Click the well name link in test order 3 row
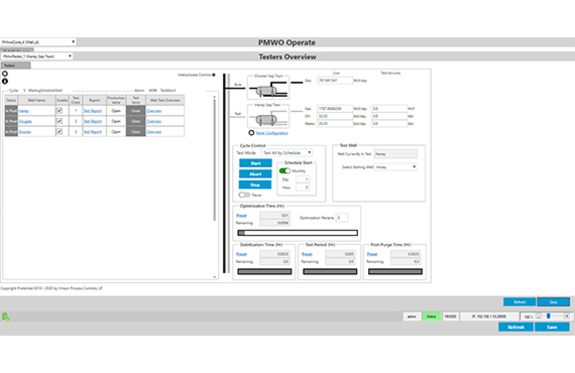 click(25, 132)
